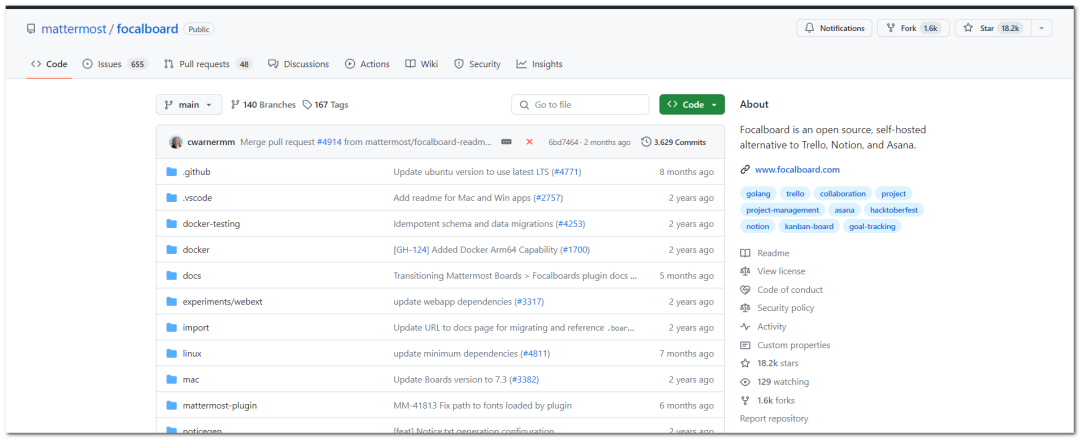Fork the repository with Fork button

[913, 28]
